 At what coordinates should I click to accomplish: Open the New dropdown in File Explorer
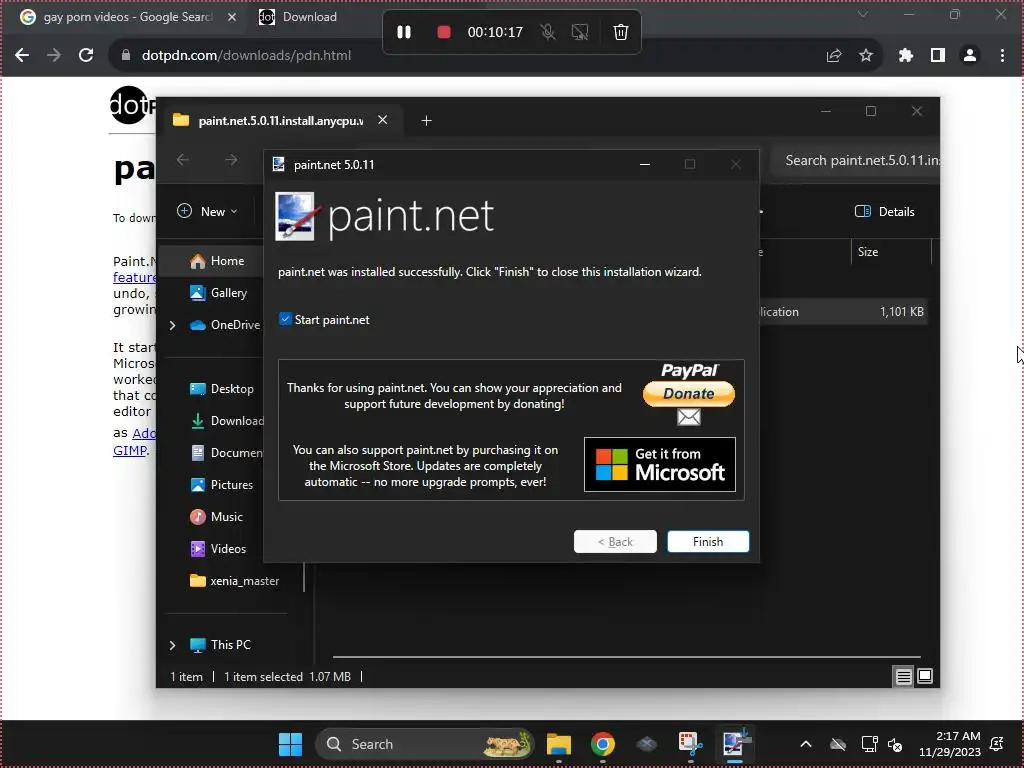pos(208,212)
